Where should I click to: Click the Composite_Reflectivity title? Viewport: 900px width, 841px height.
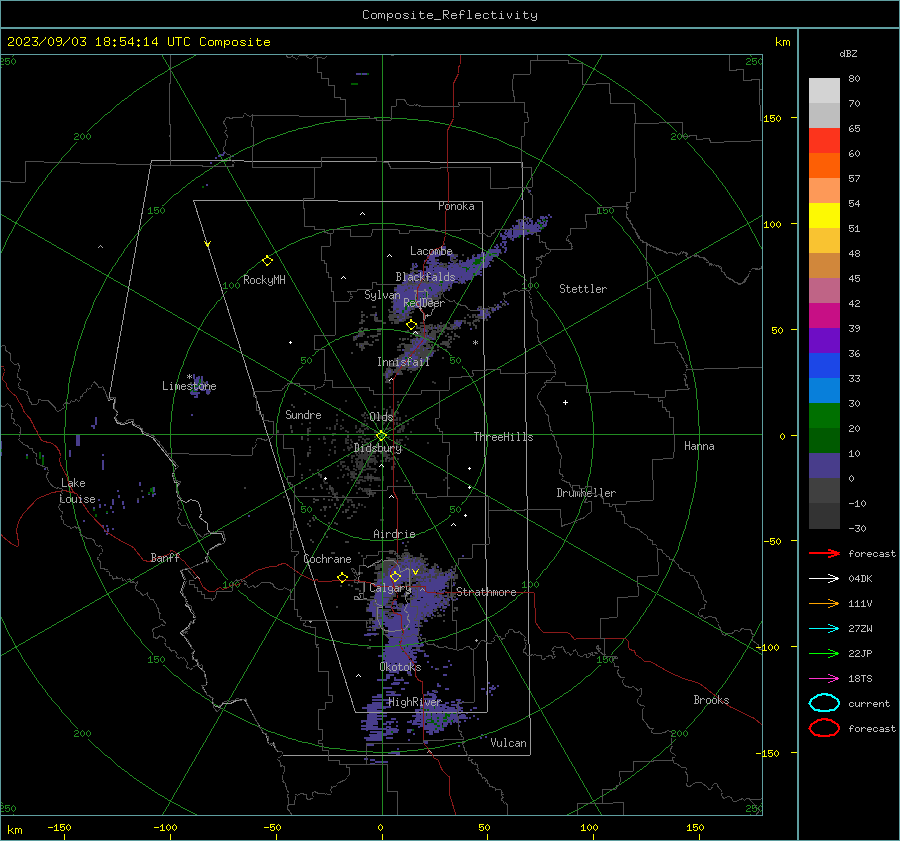(x=450, y=15)
